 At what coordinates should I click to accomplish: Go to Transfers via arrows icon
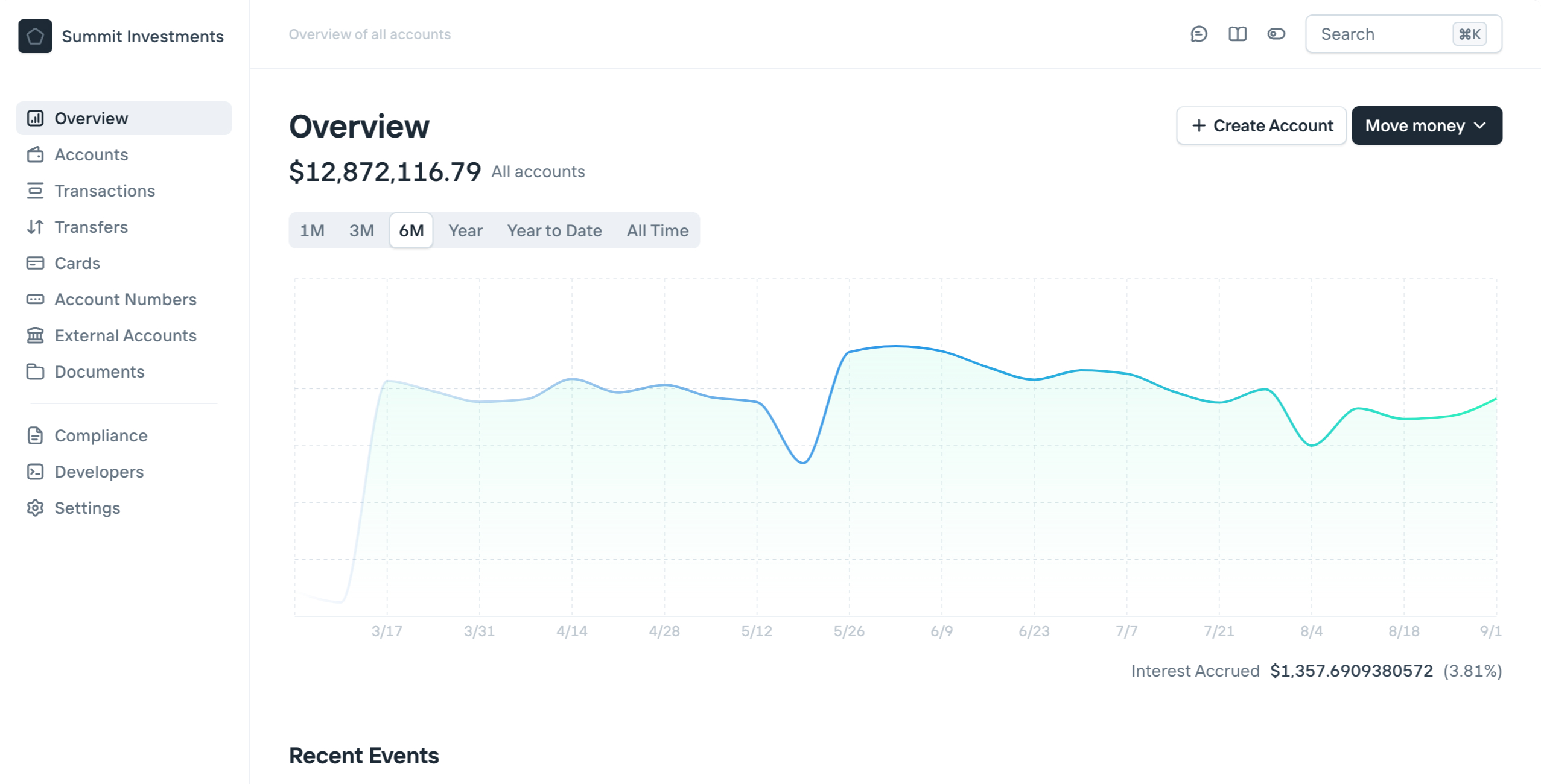click(35, 227)
